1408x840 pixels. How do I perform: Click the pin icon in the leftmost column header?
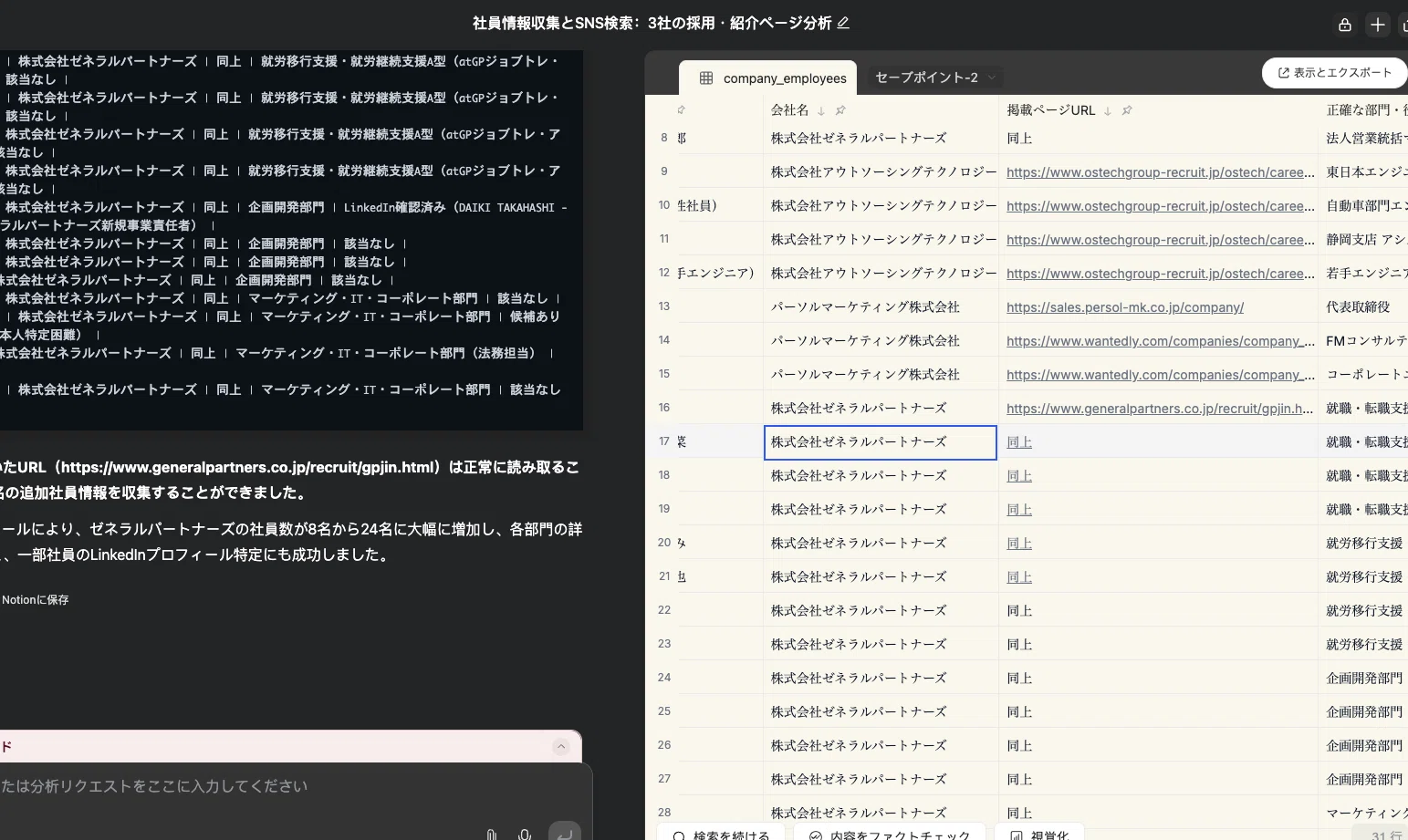coord(681,110)
